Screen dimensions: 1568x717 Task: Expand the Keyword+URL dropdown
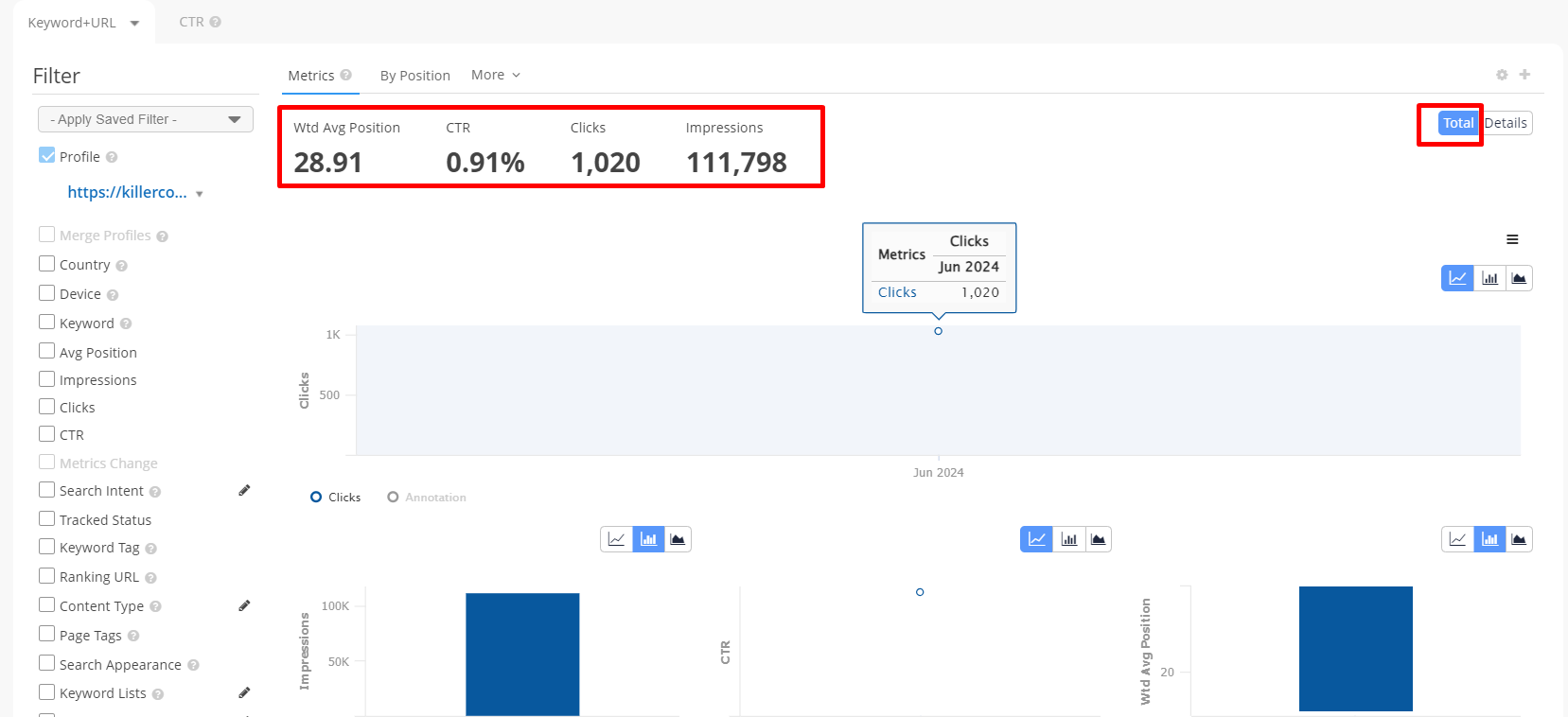pos(83,23)
